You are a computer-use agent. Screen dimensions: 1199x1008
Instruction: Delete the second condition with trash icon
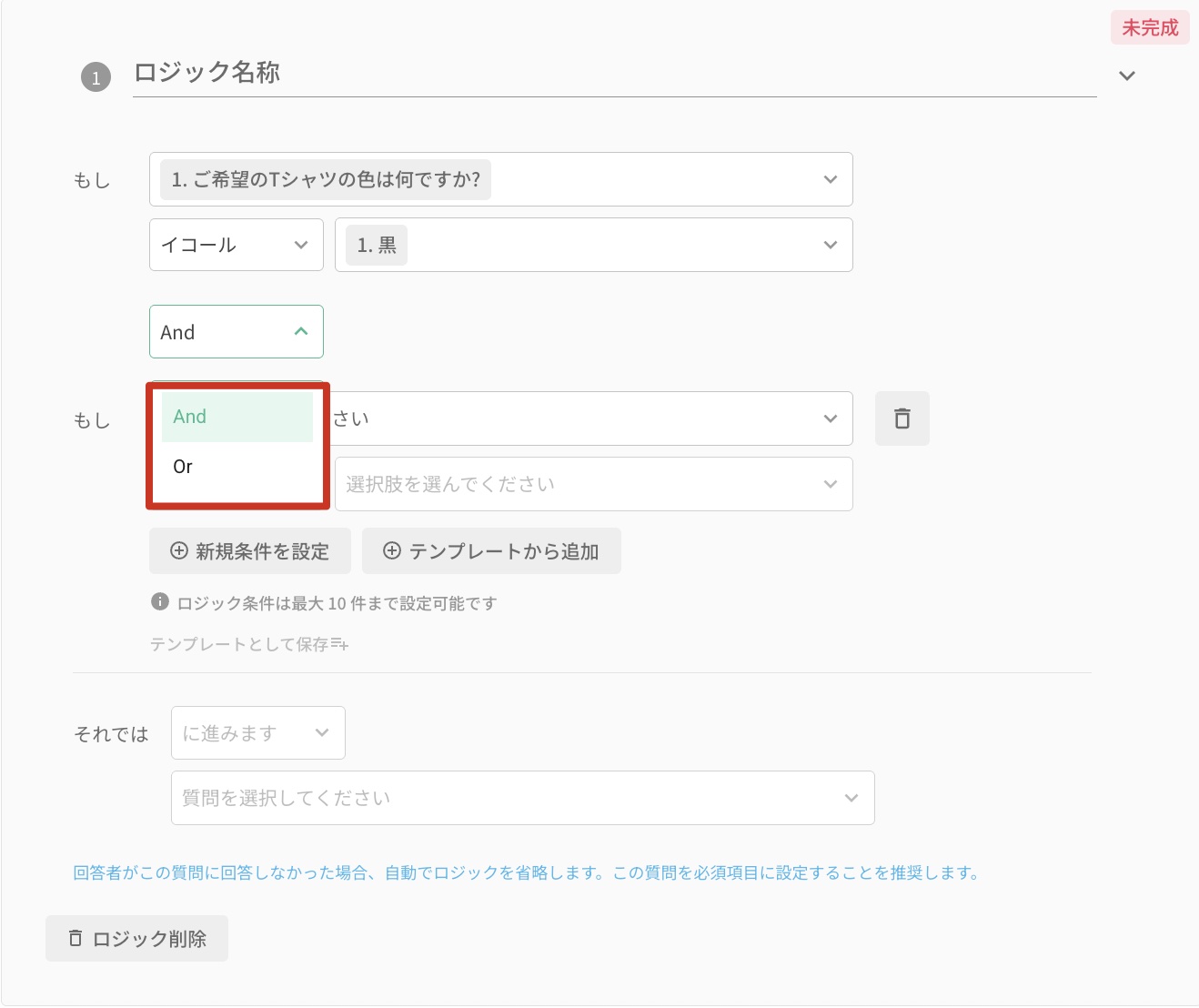(902, 418)
